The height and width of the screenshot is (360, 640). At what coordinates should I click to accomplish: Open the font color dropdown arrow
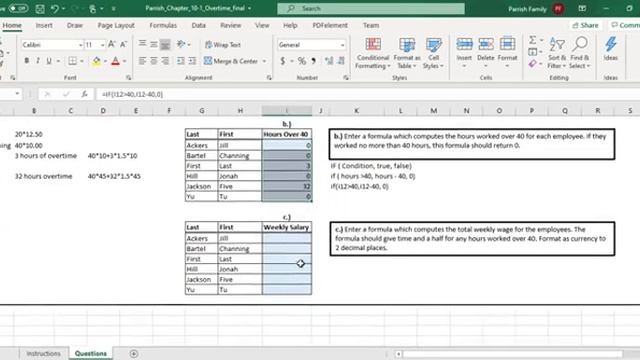124,61
